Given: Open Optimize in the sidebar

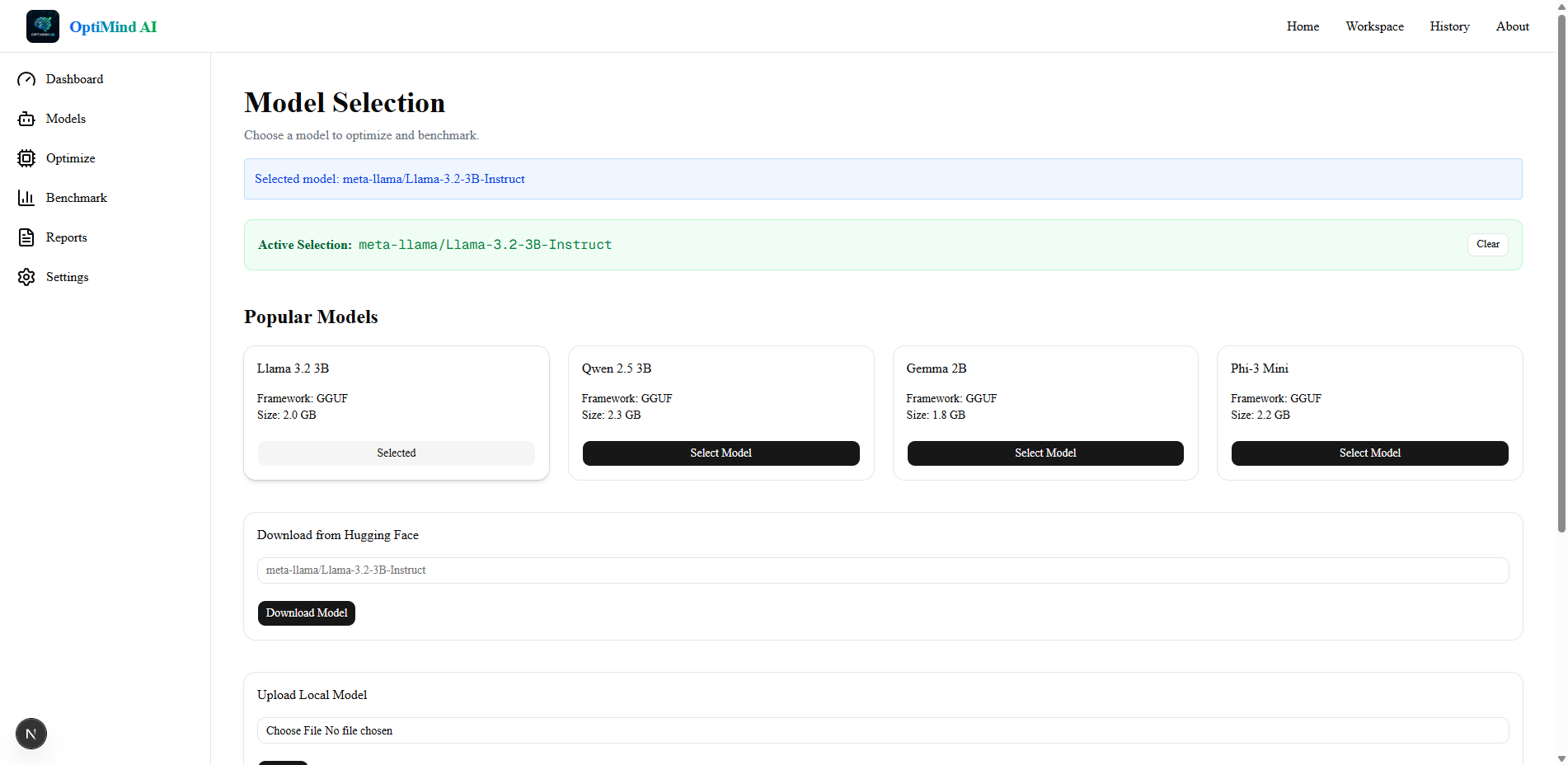Looking at the screenshot, I should (x=70, y=158).
